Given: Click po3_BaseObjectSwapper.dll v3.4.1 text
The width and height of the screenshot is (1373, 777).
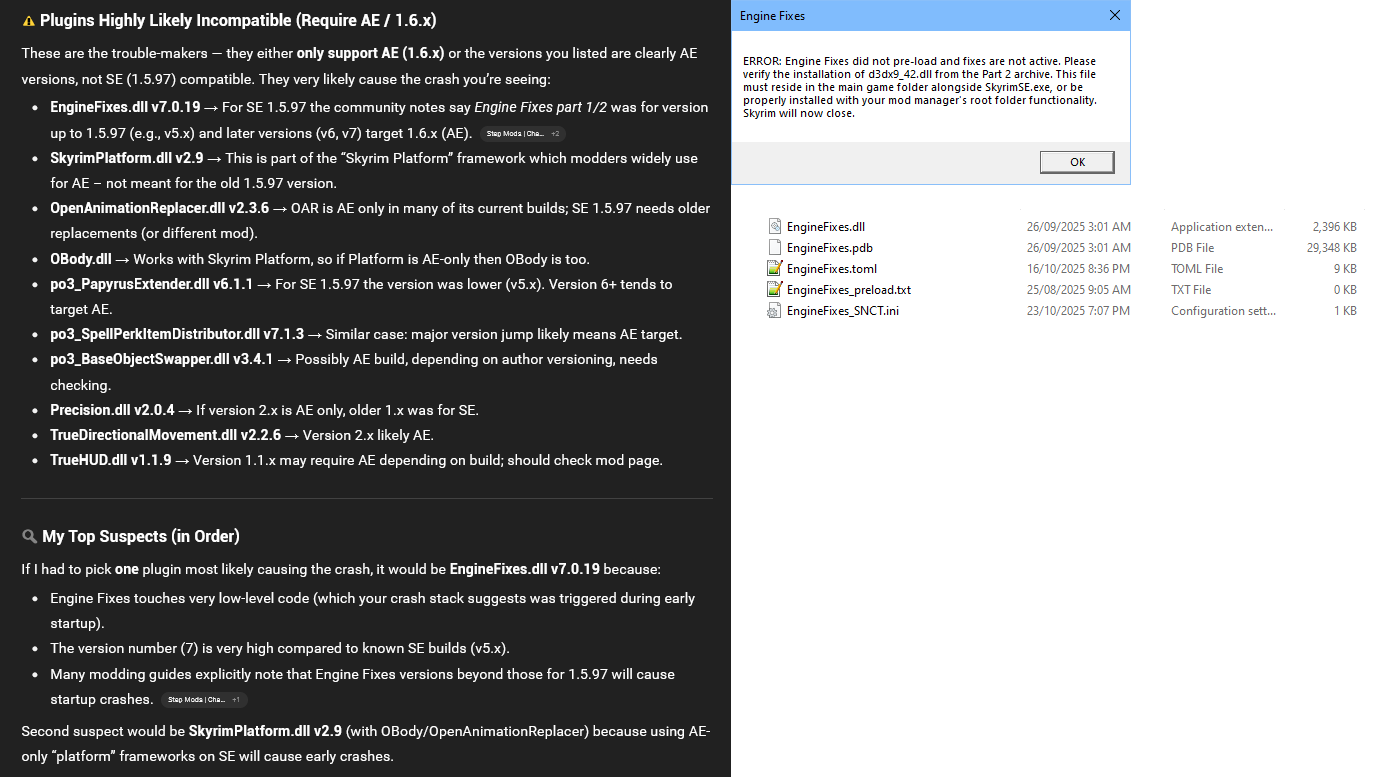Looking at the screenshot, I should coord(162,359).
